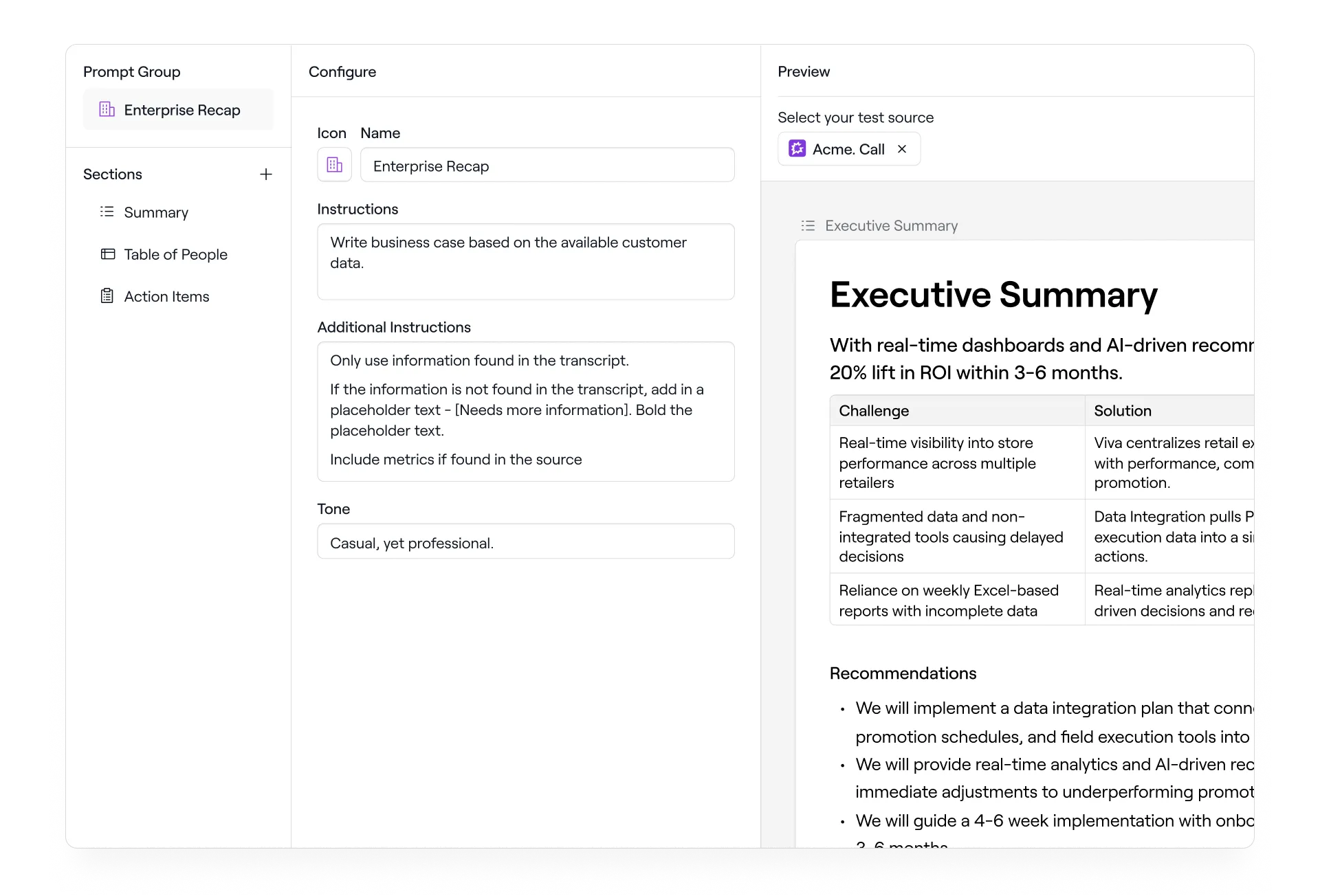Click the purple Acme Call source icon
The image size is (1320, 896).
click(797, 148)
